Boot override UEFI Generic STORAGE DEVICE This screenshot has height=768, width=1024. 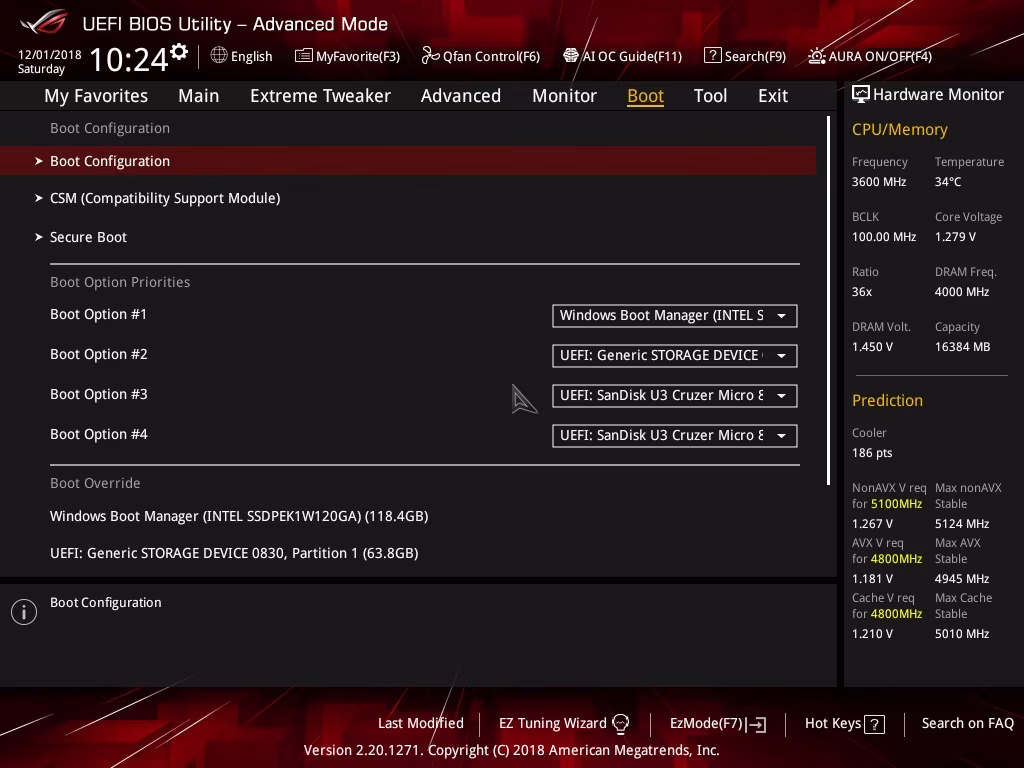click(x=234, y=553)
